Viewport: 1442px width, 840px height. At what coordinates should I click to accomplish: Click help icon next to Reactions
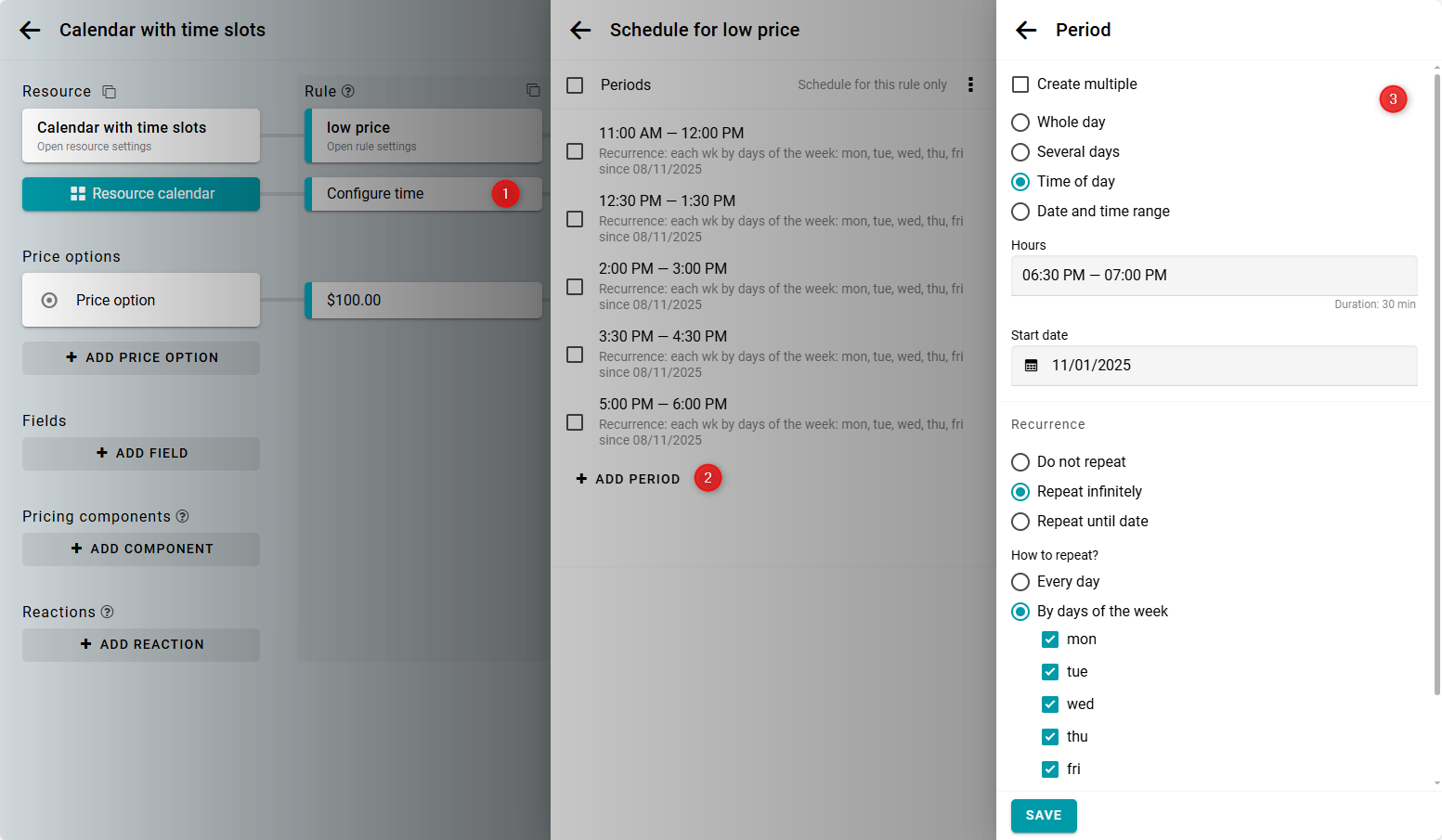[x=108, y=612]
